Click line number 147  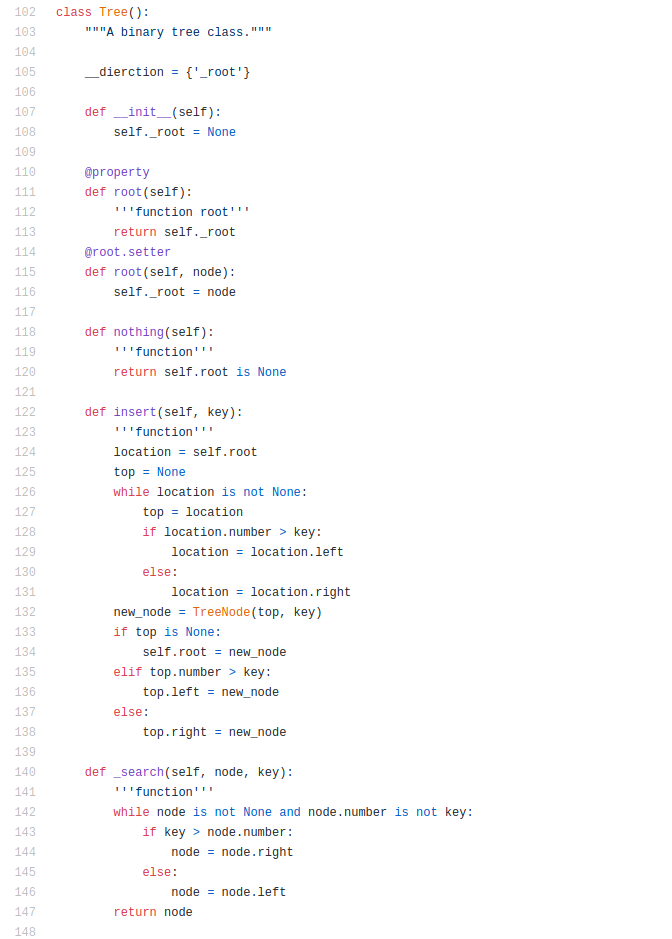(x=25, y=912)
